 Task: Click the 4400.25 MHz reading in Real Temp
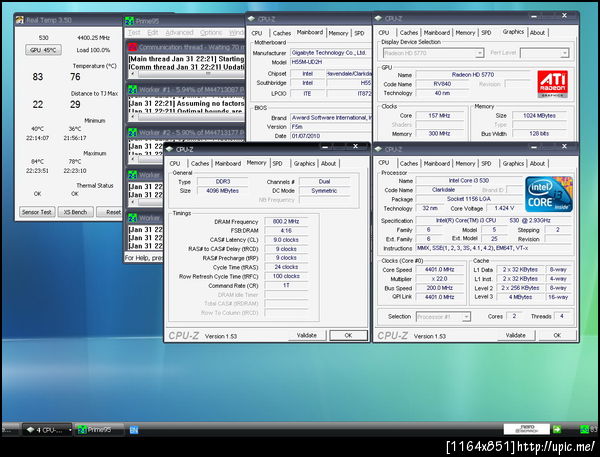click(93, 38)
